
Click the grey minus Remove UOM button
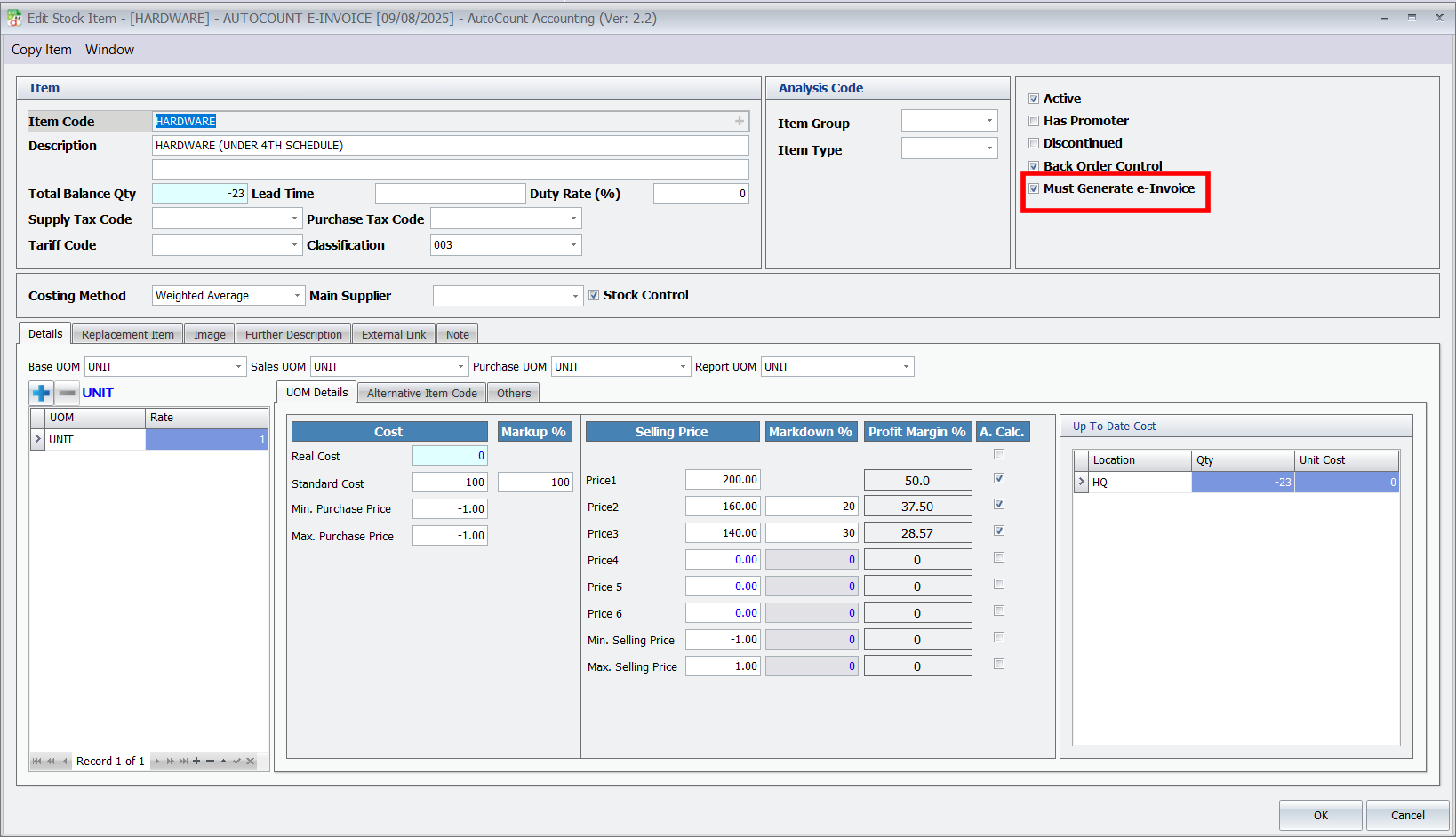click(x=68, y=393)
